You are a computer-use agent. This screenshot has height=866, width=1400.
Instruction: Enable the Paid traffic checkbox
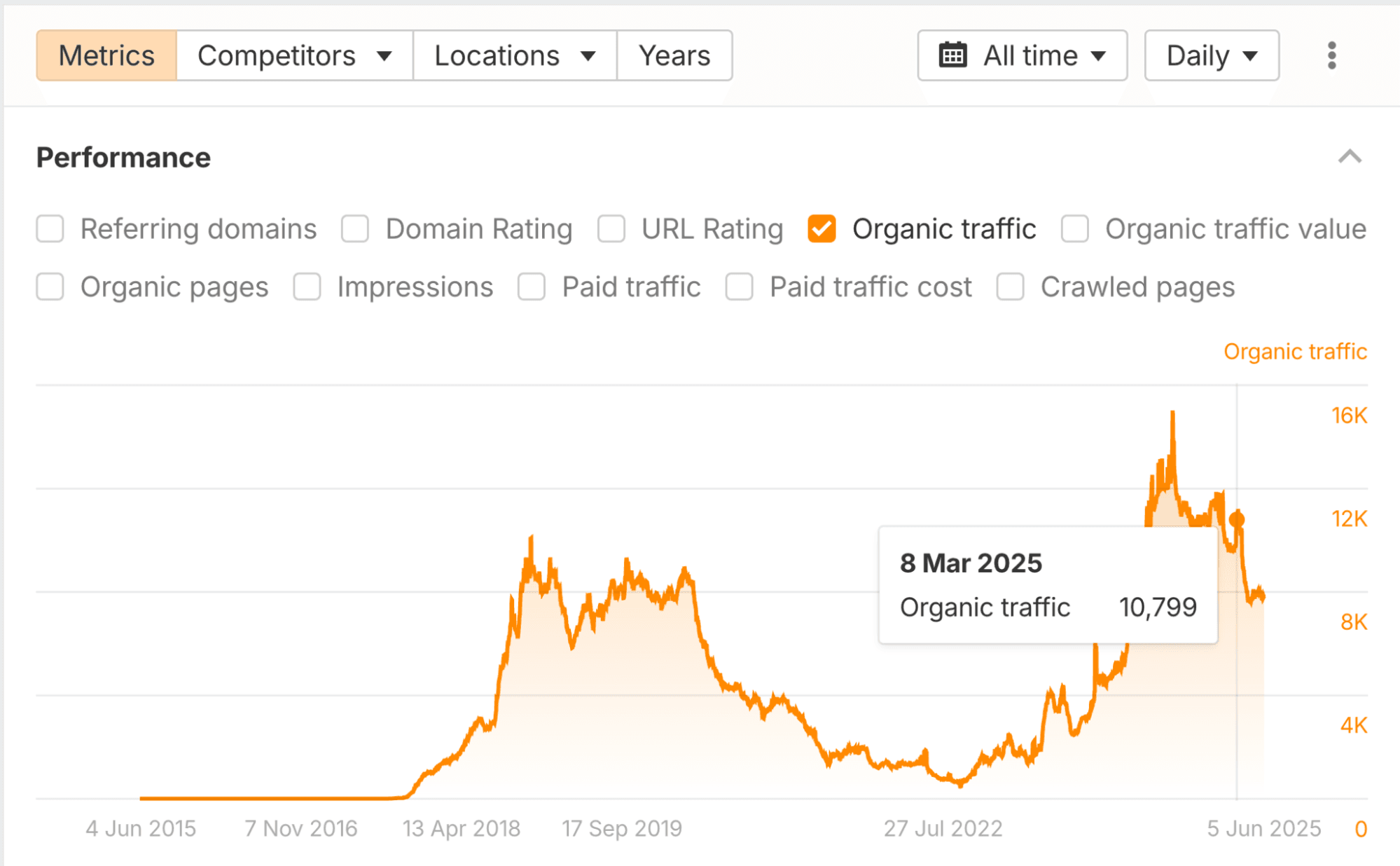click(x=532, y=287)
